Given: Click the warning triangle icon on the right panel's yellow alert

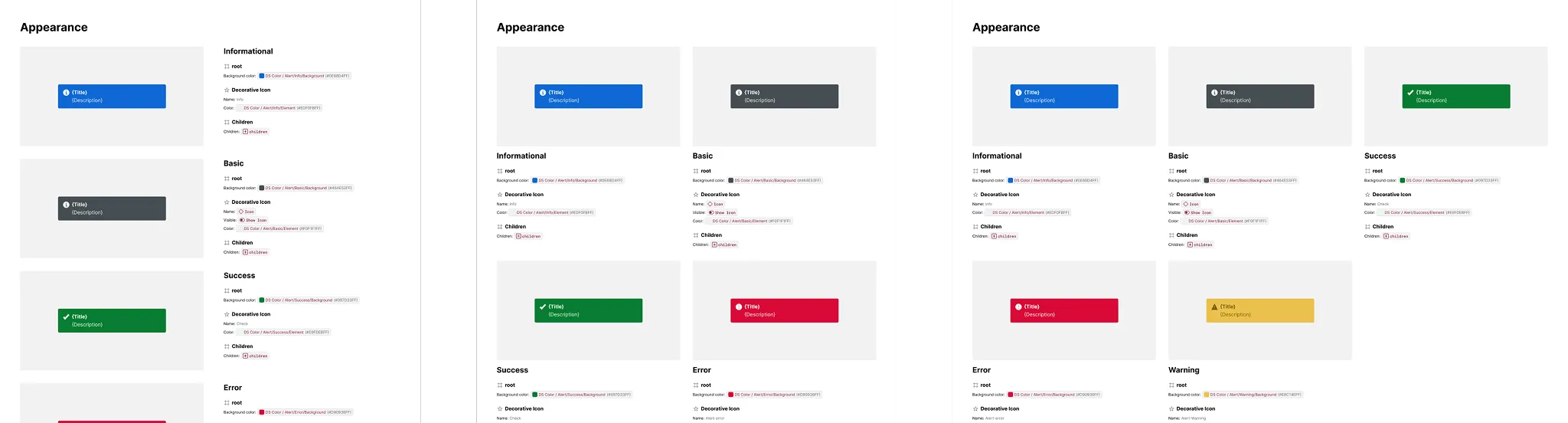Looking at the screenshot, I should pyautogui.click(x=1214, y=307).
